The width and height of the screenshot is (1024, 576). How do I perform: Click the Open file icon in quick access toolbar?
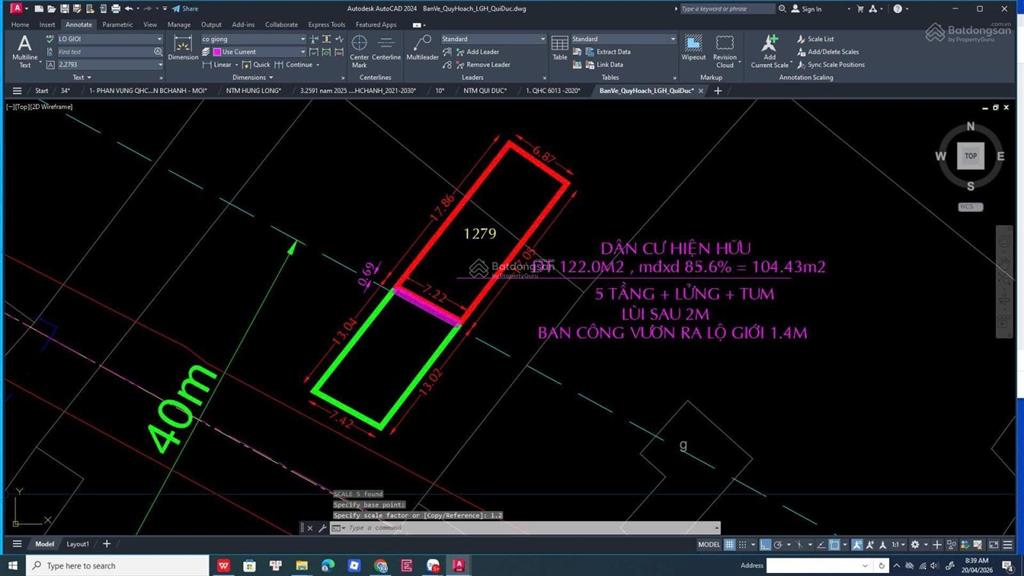tap(52, 8)
